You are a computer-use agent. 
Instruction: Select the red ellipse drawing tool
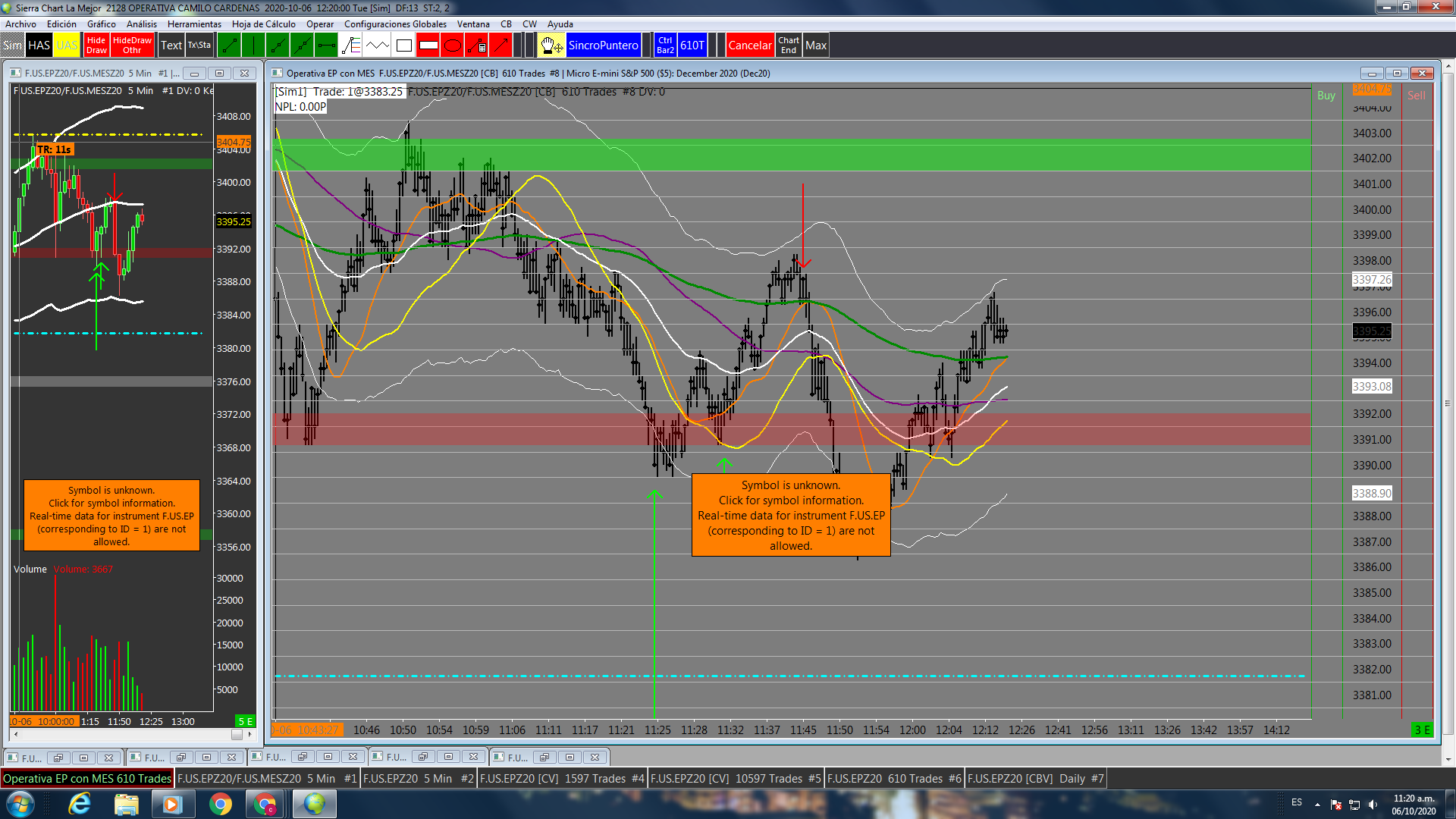(x=452, y=45)
